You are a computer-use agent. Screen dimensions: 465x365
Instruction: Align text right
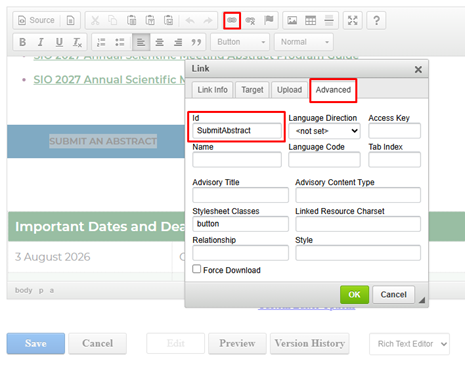pos(178,42)
